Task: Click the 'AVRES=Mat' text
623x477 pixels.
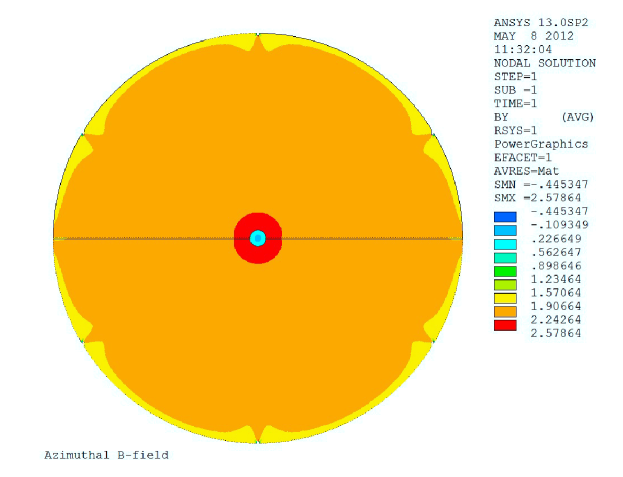Action: click(x=526, y=171)
